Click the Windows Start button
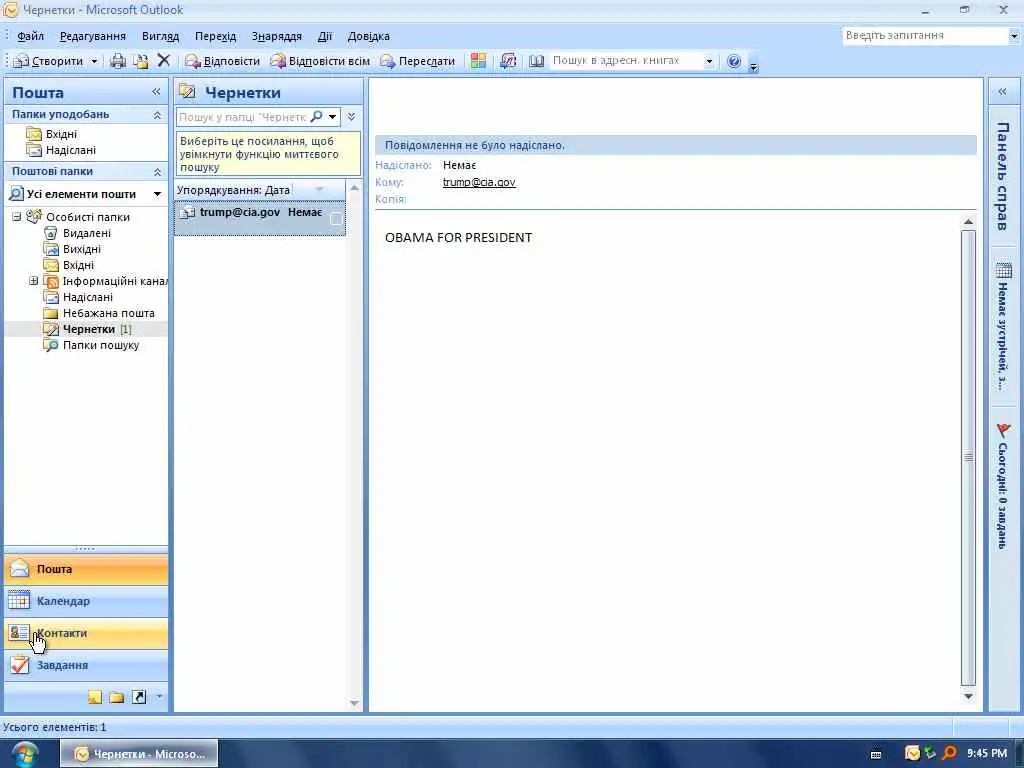Image resolution: width=1024 pixels, height=768 pixels. (25, 754)
